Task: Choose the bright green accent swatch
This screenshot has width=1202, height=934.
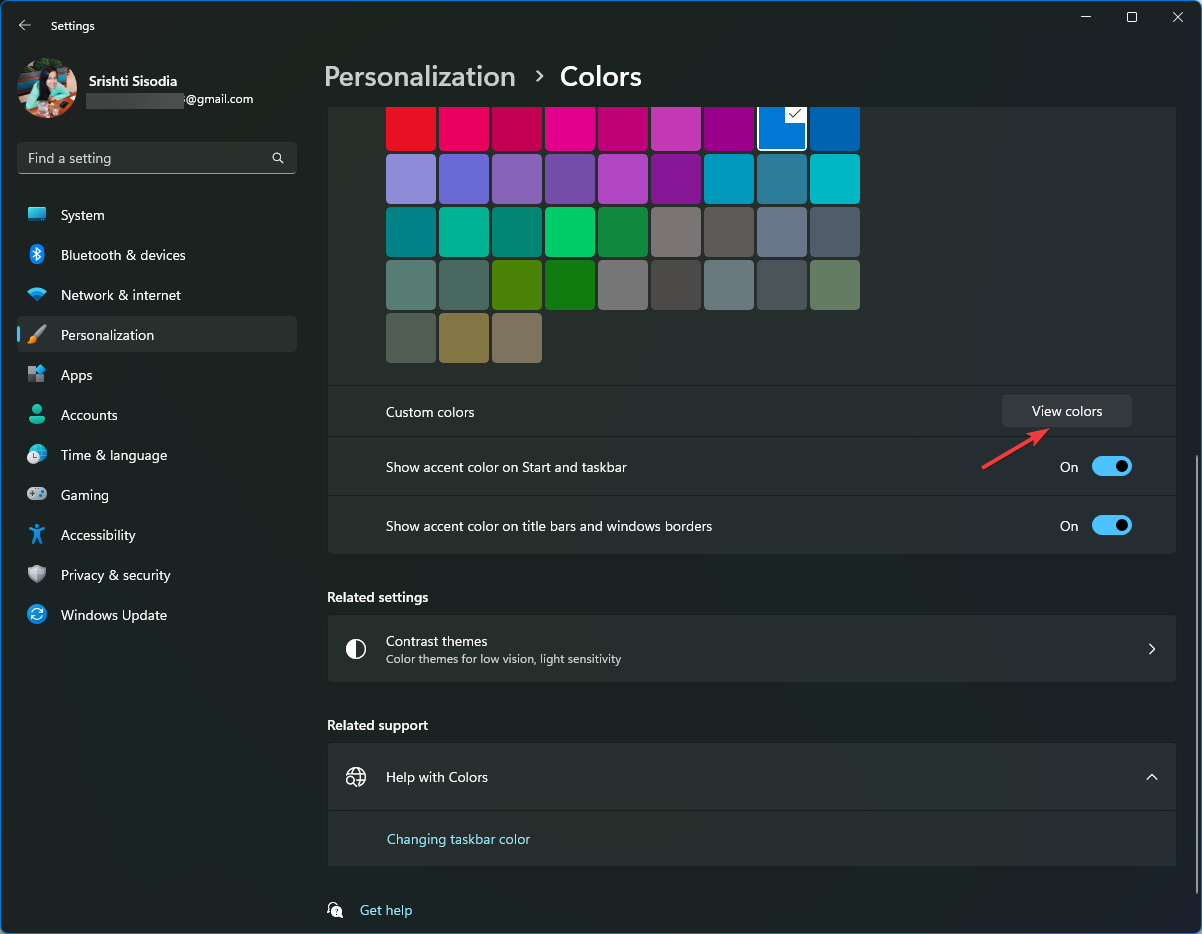Action: pyautogui.click(x=570, y=232)
